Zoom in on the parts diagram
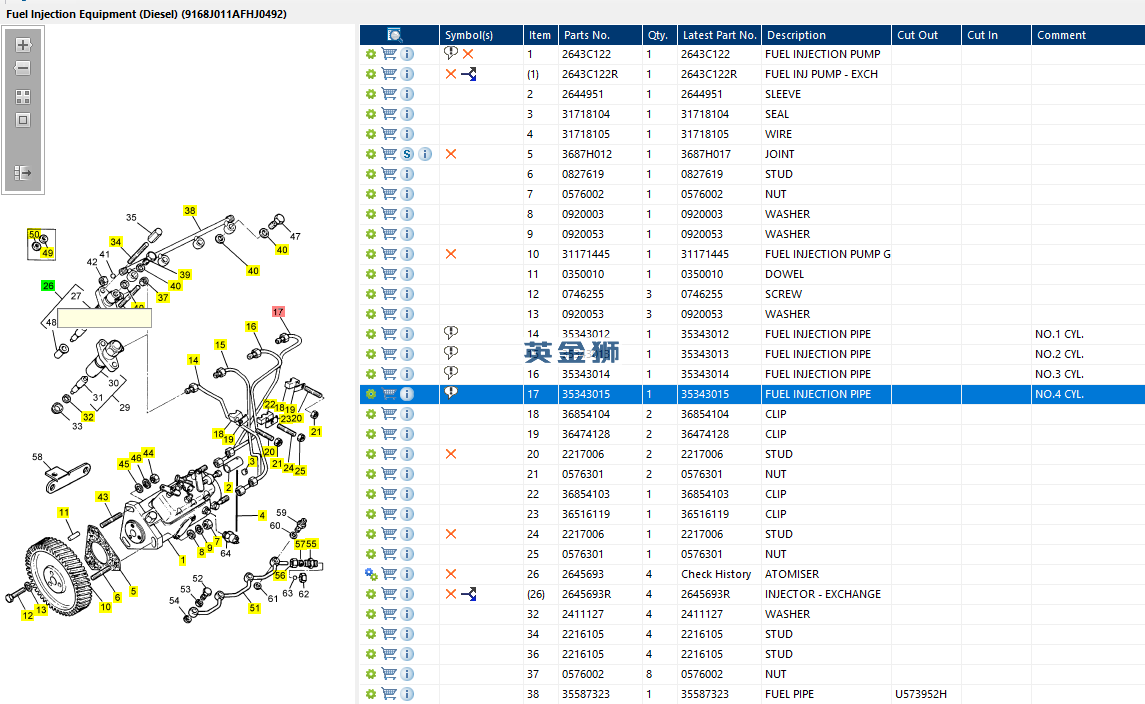The image size is (1145, 704). (x=23, y=45)
